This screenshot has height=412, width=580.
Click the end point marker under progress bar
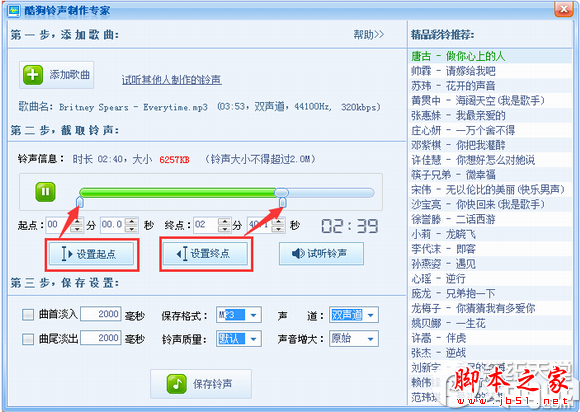click(x=283, y=202)
